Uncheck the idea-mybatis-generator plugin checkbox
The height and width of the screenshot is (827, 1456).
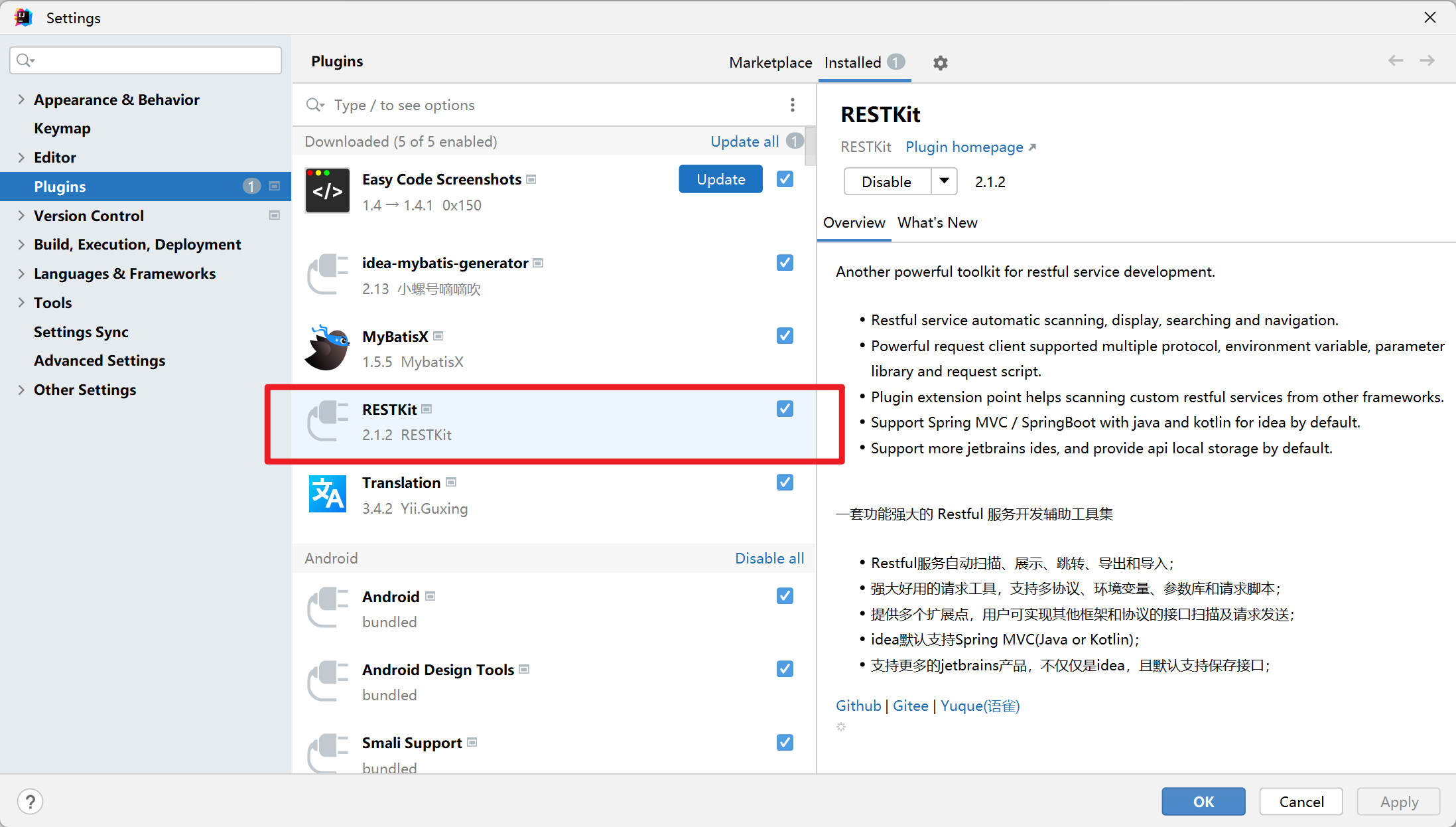(785, 263)
